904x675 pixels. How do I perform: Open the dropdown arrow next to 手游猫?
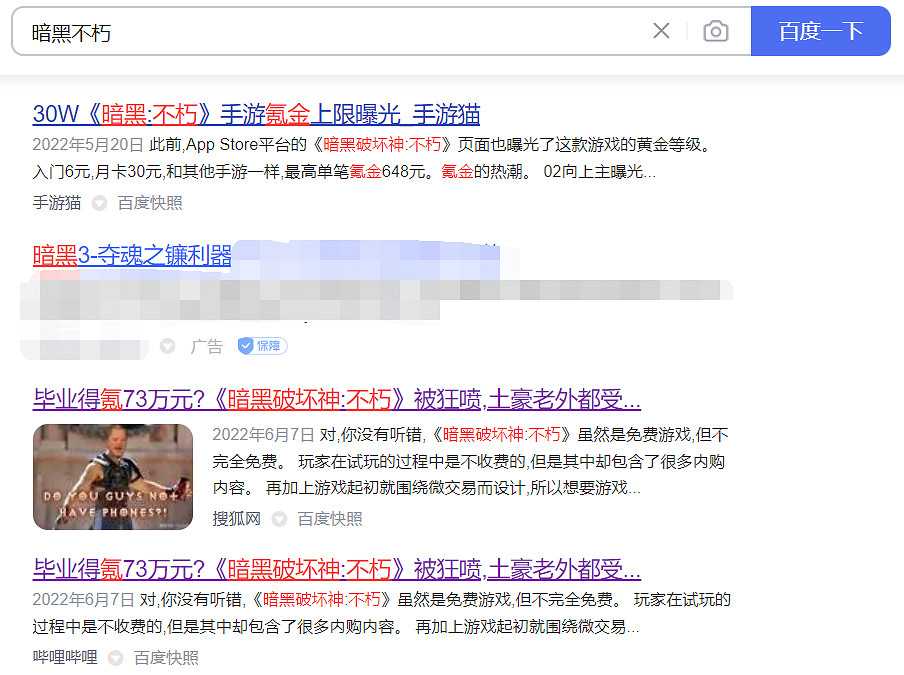point(98,202)
